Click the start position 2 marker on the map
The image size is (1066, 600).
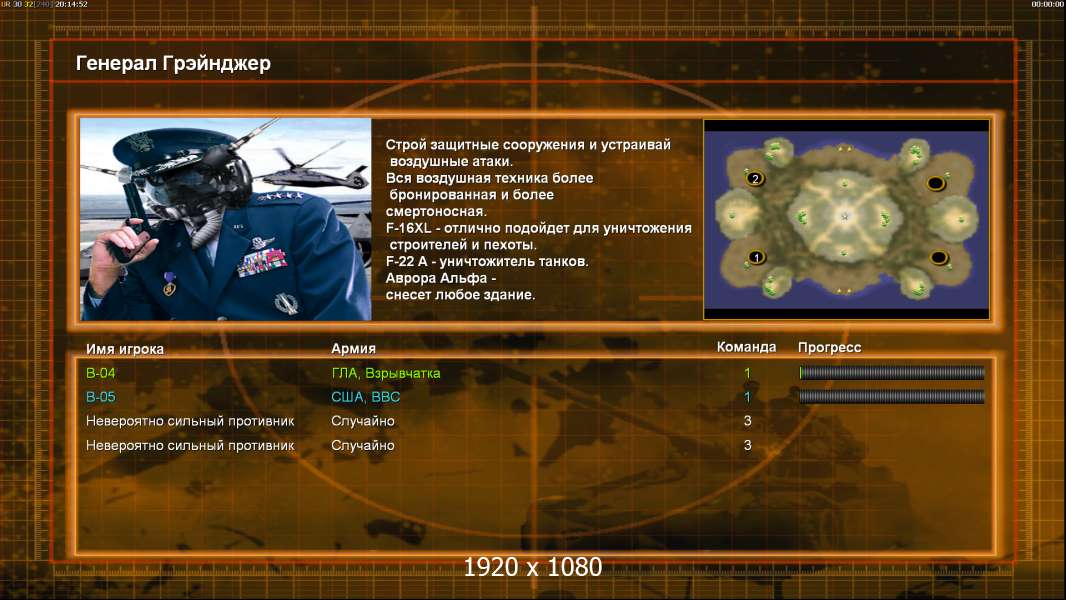(755, 179)
